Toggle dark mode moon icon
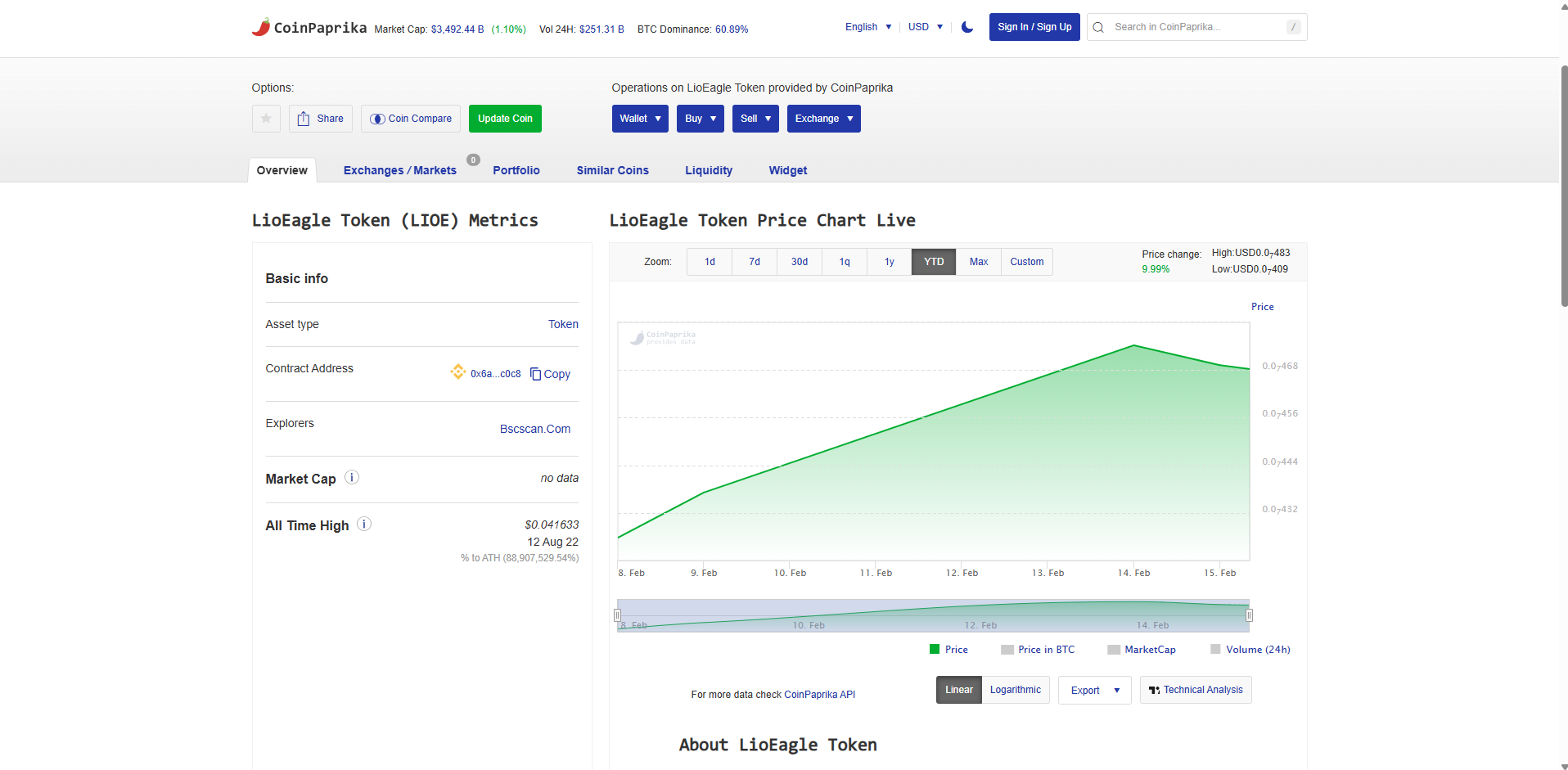This screenshot has height=770, width=1568. coord(967,27)
